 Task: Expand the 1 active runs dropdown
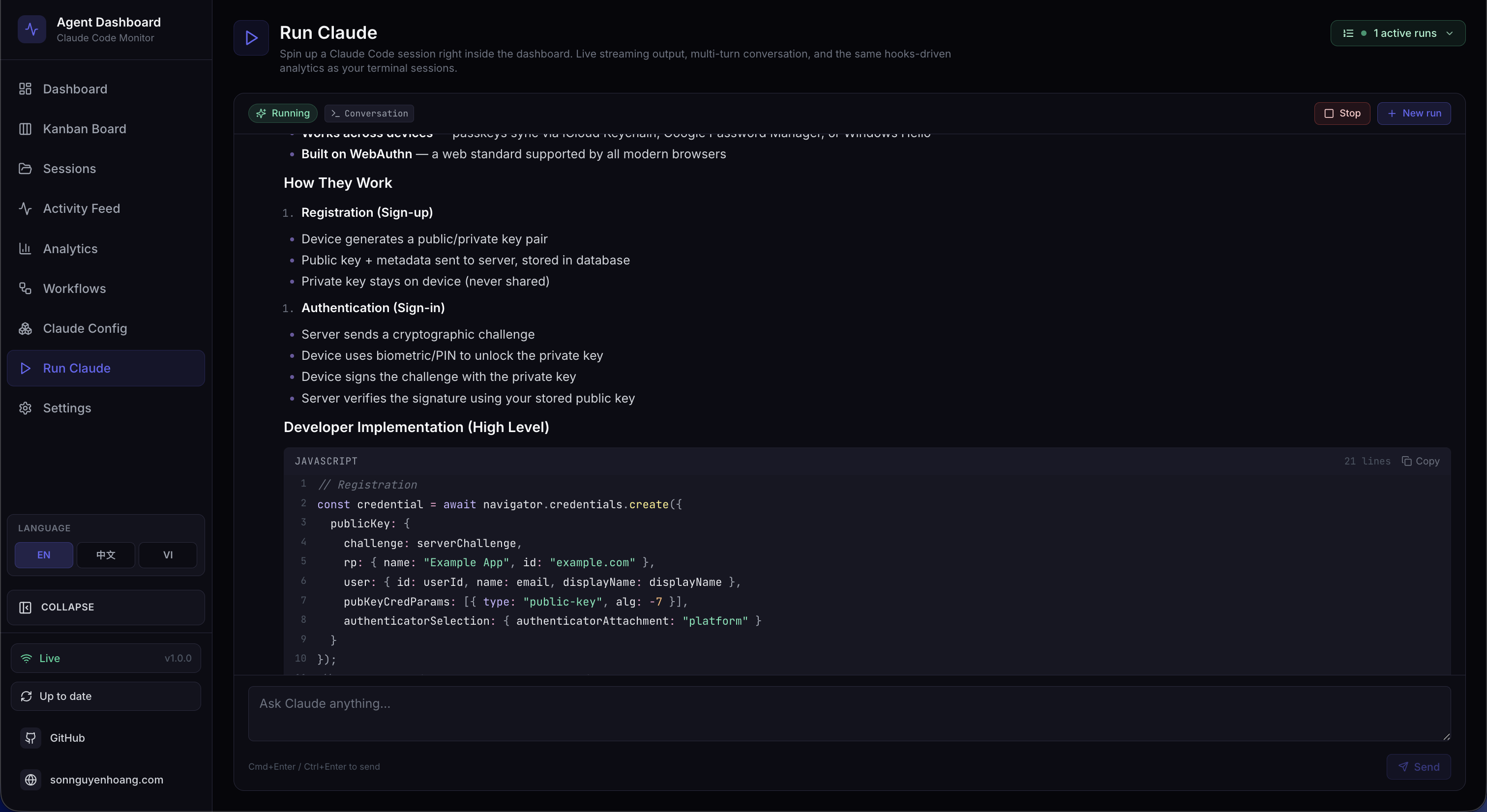[x=1398, y=33]
